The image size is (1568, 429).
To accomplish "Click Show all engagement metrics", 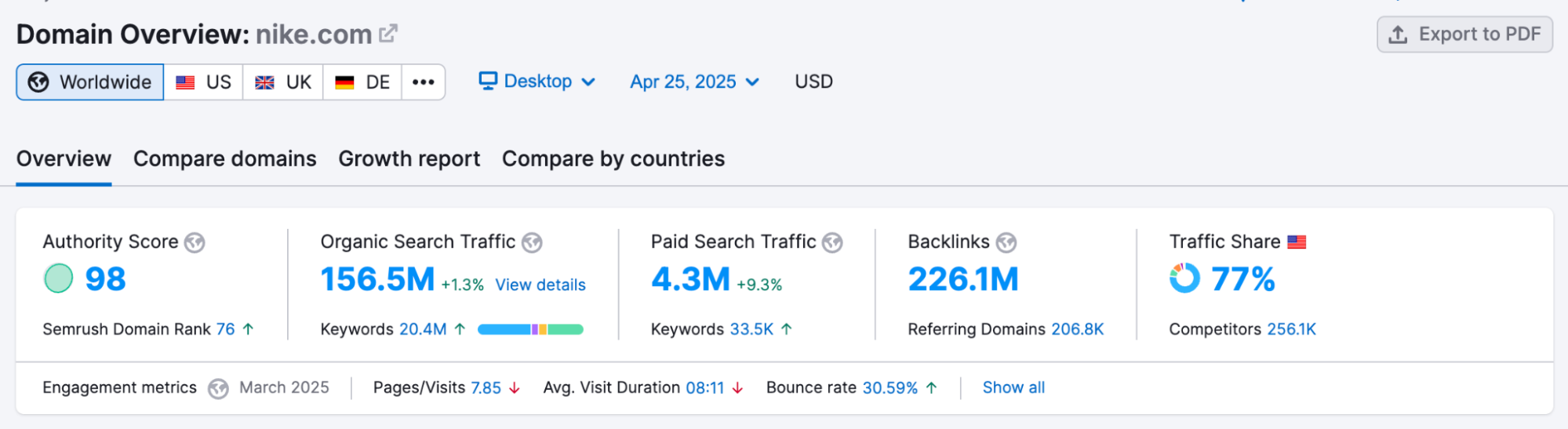I will pyautogui.click(x=1013, y=388).
